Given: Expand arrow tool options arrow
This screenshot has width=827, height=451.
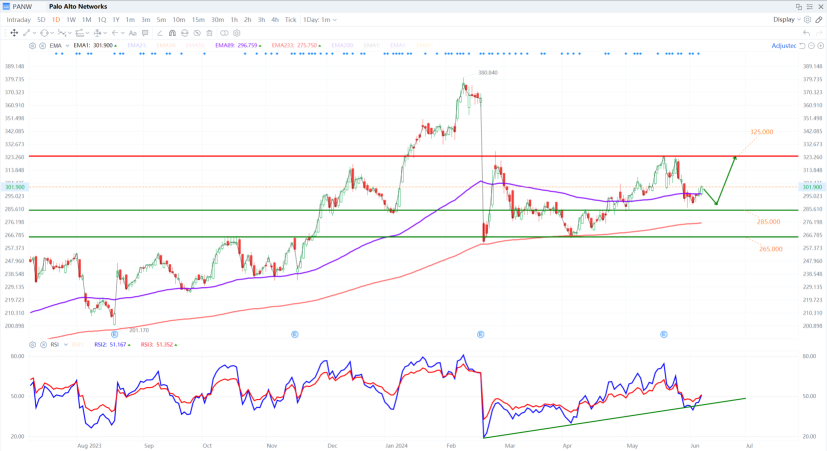Looking at the screenshot, I should tap(123, 33).
